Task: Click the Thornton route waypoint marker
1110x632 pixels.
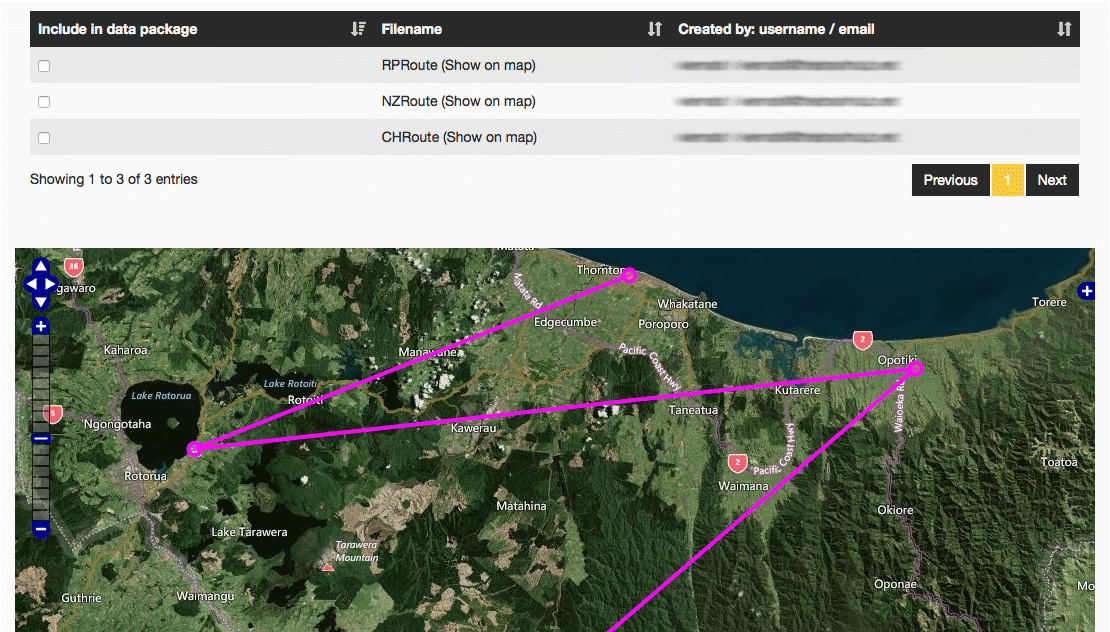Action: coord(629,275)
